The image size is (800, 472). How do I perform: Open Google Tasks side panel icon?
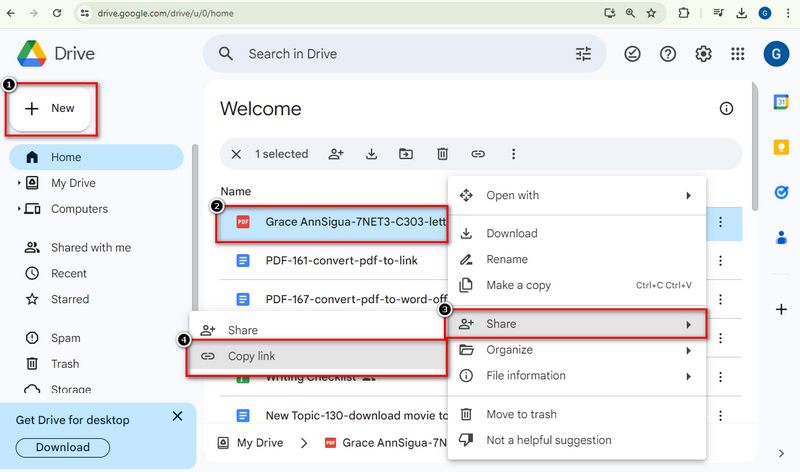781,192
